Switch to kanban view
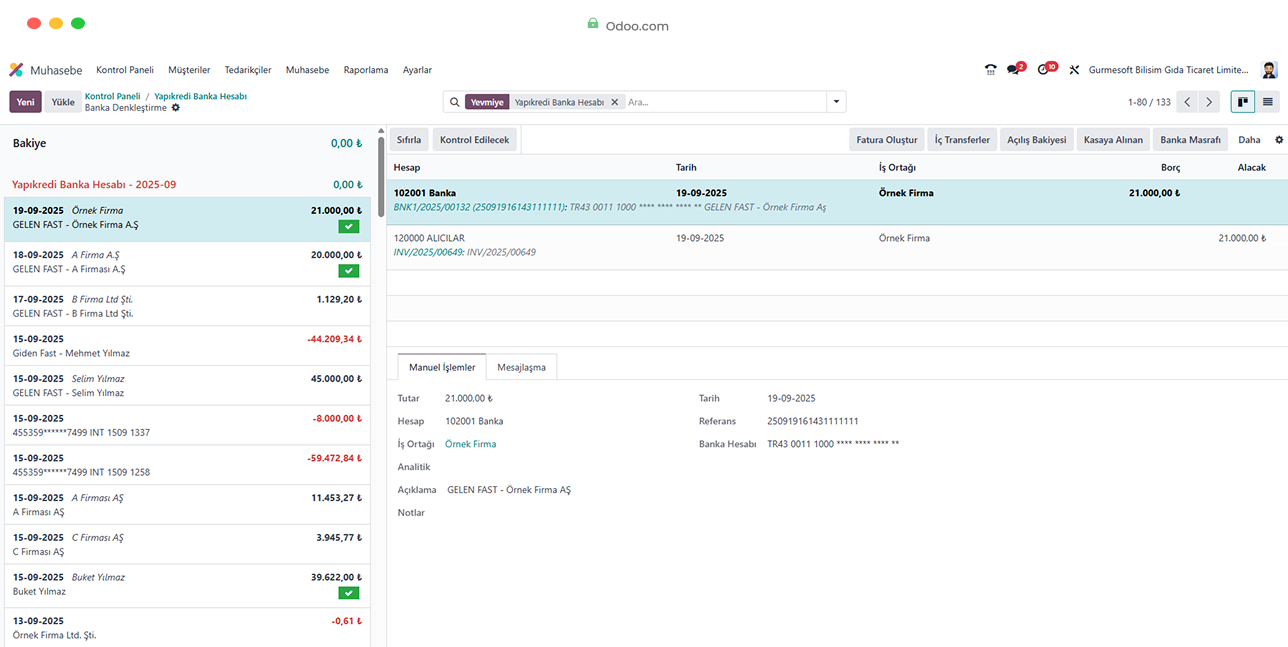The height and width of the screenshot is (647, 1288). [x=1243, y=102]
